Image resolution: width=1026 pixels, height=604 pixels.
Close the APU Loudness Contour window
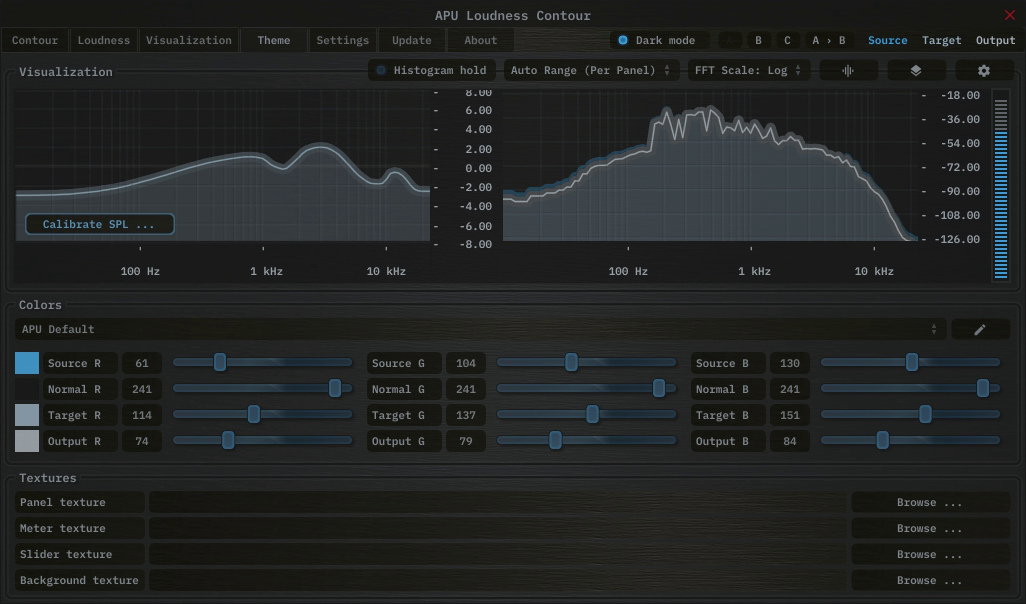tap(1009, 15)
